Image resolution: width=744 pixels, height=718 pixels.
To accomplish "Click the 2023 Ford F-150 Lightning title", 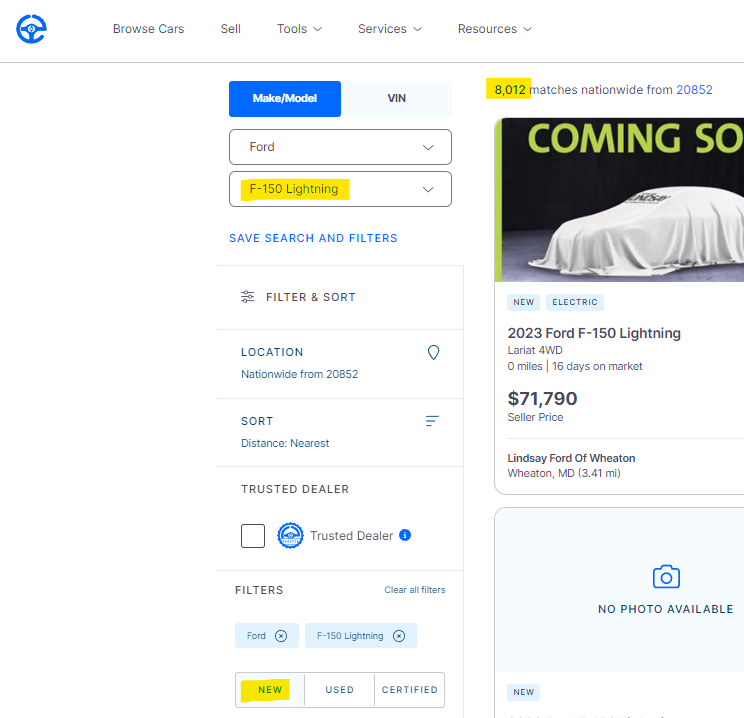I will click(594, 333).
